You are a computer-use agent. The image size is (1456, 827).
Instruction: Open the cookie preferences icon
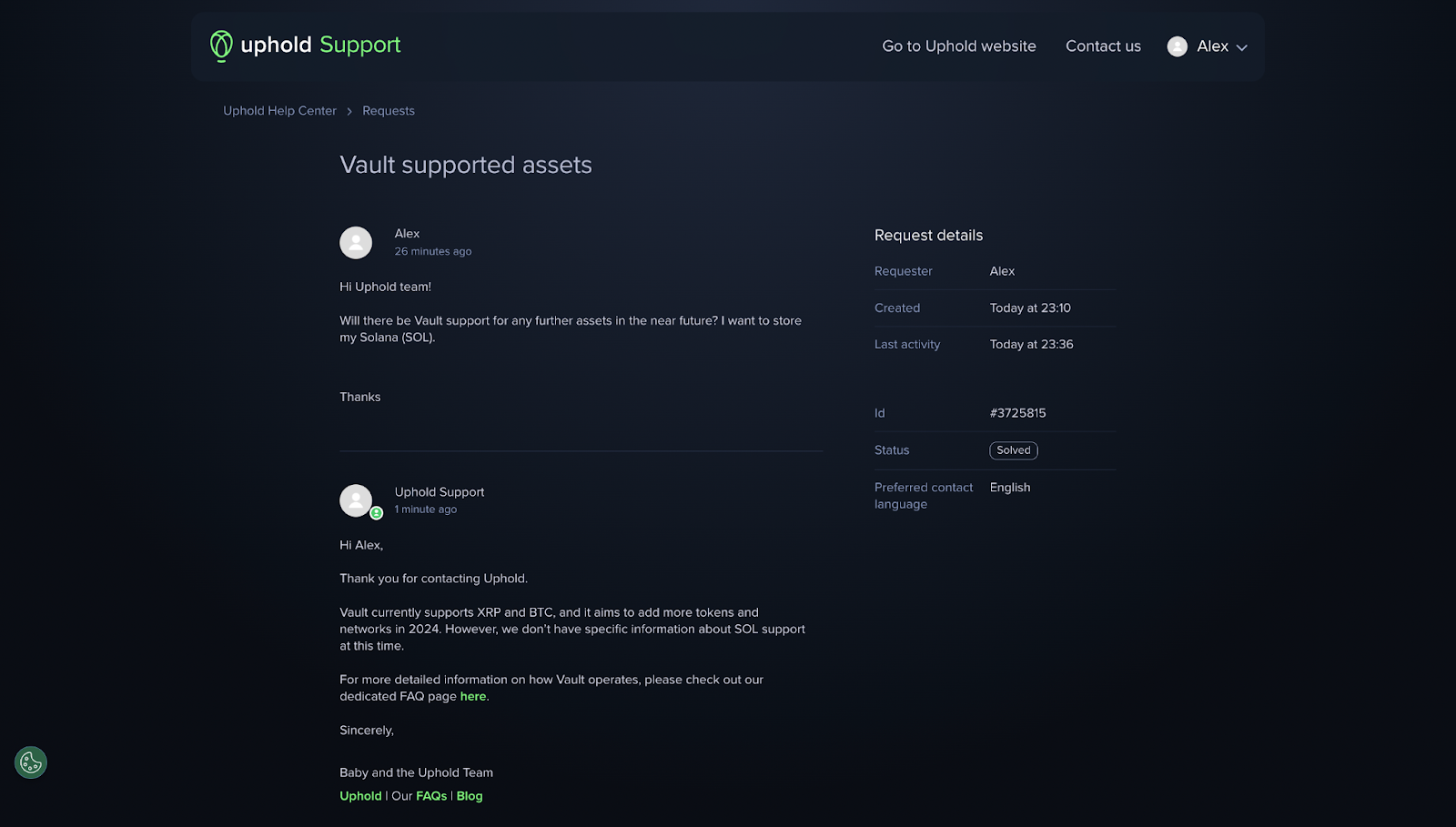31,762
